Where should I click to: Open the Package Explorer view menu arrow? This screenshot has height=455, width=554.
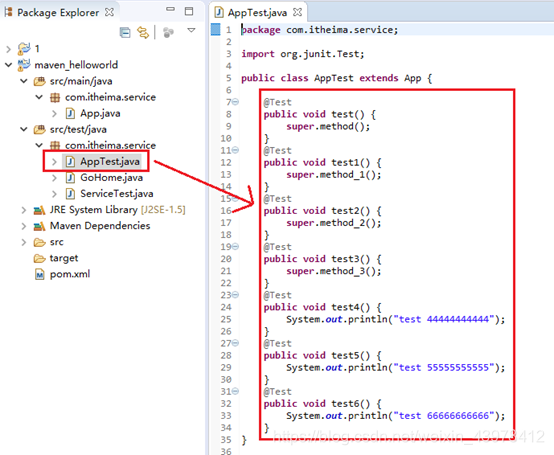click(x=191, y=30)
